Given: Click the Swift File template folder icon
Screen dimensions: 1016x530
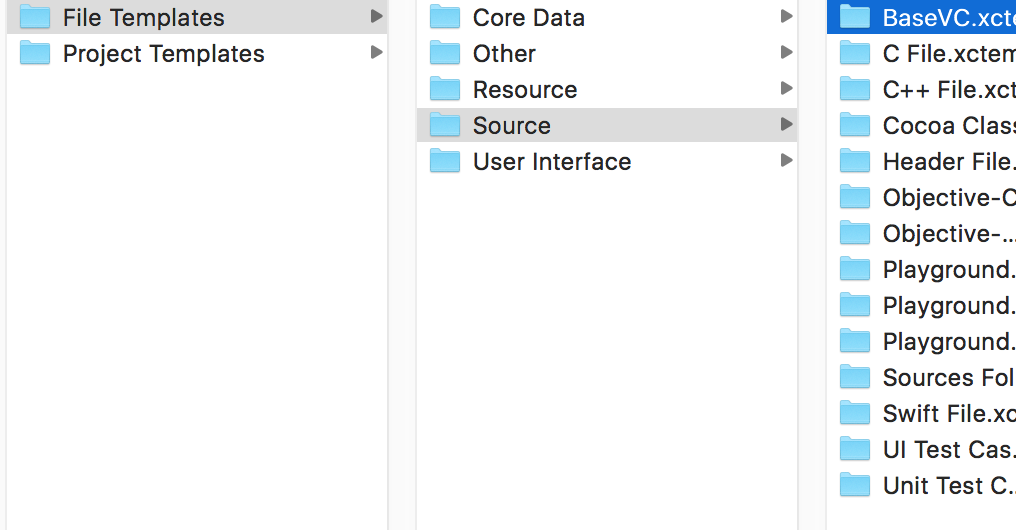Looking at the screenshot, I should pyautogui.click(x=855, y=413).
